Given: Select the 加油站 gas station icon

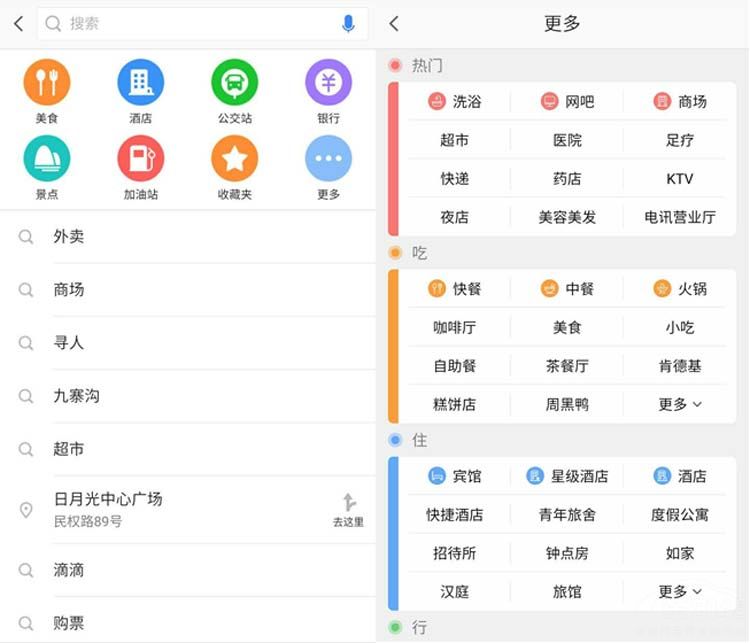Looking at the screenshot, I should [x=140, y=159].
